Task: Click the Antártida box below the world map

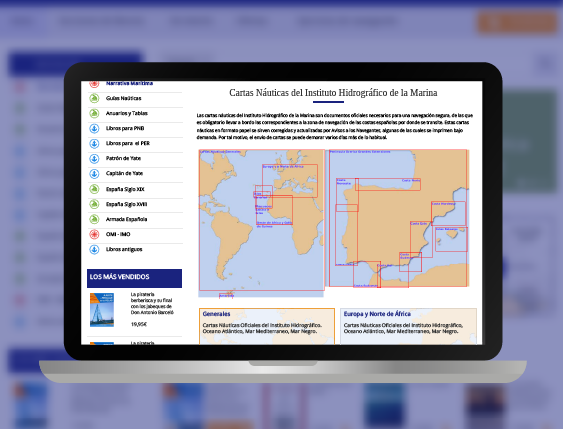Action: pyautogui.click(x=226, y=296)
